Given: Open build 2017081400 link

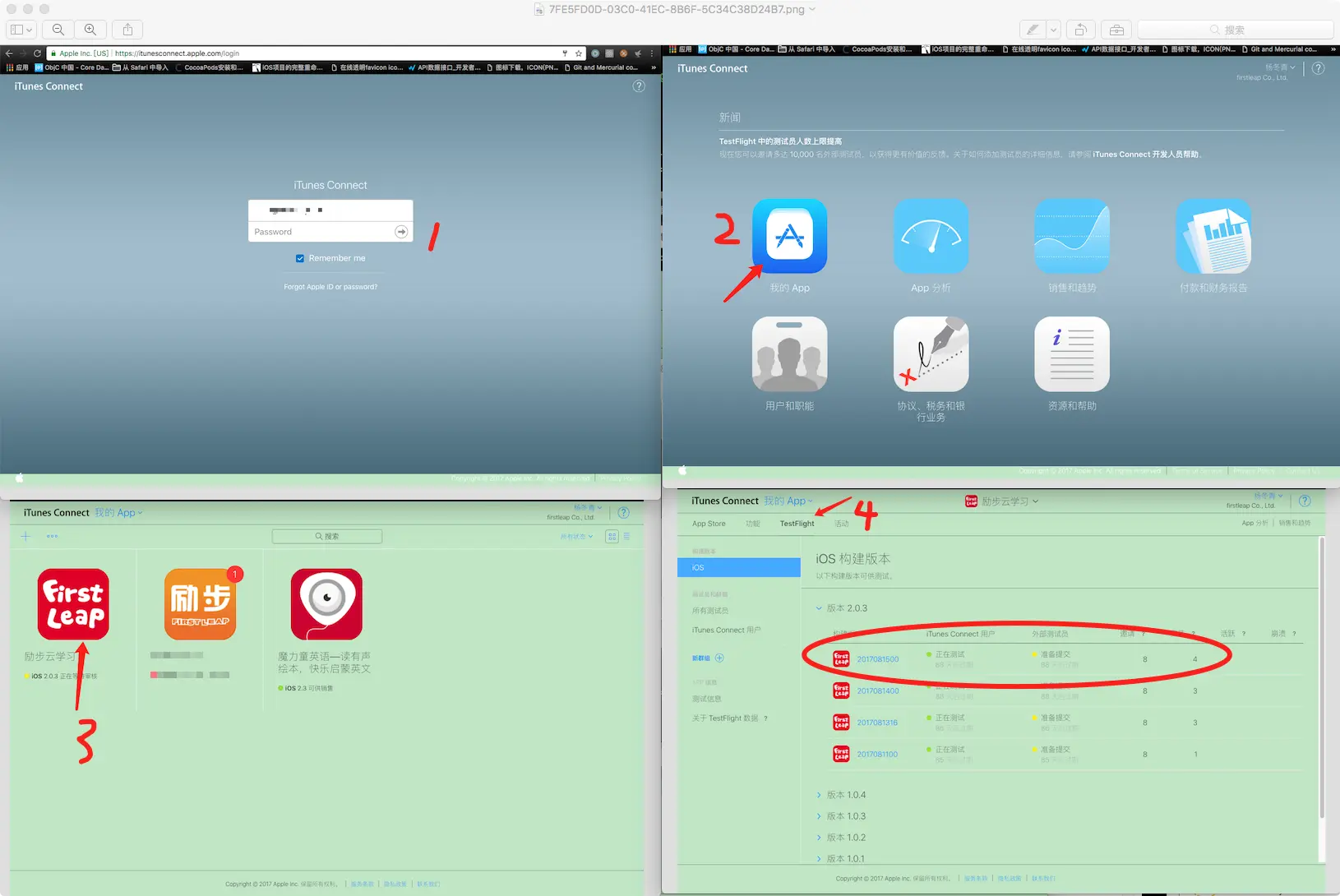Looking at the screenshot, I should point(878,691).
